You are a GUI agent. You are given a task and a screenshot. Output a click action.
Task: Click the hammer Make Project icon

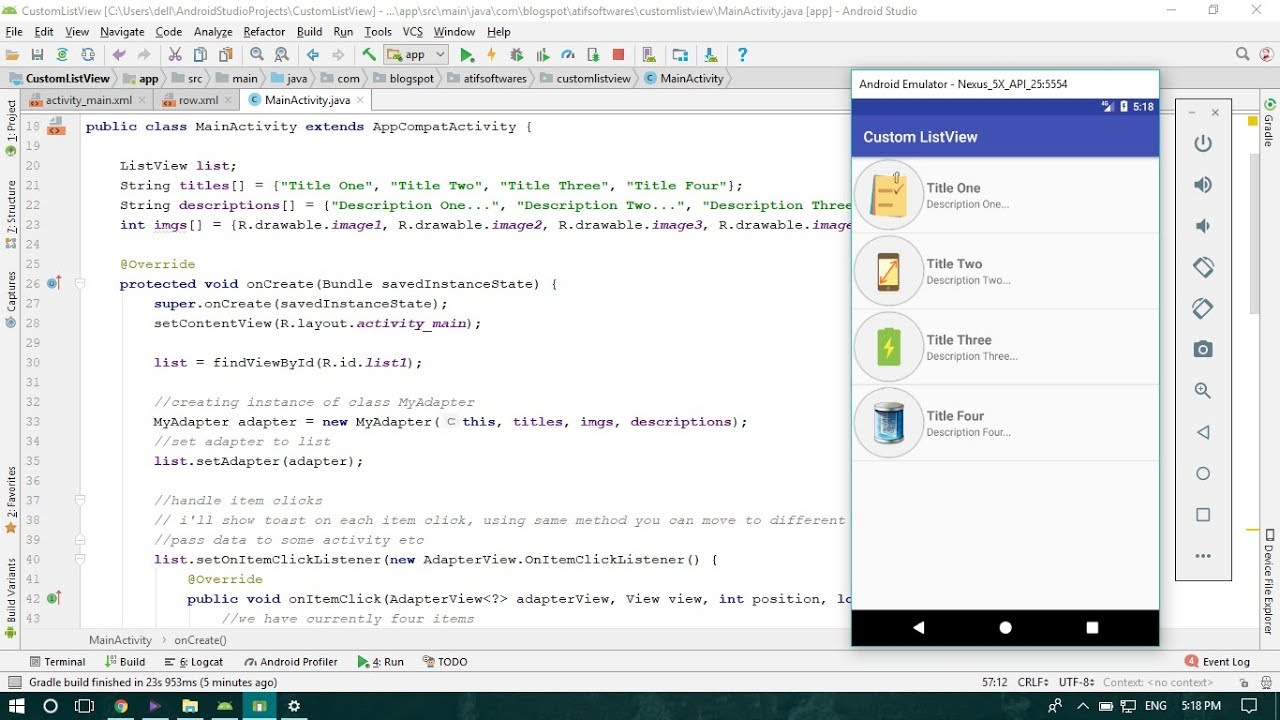coord(369,55)
